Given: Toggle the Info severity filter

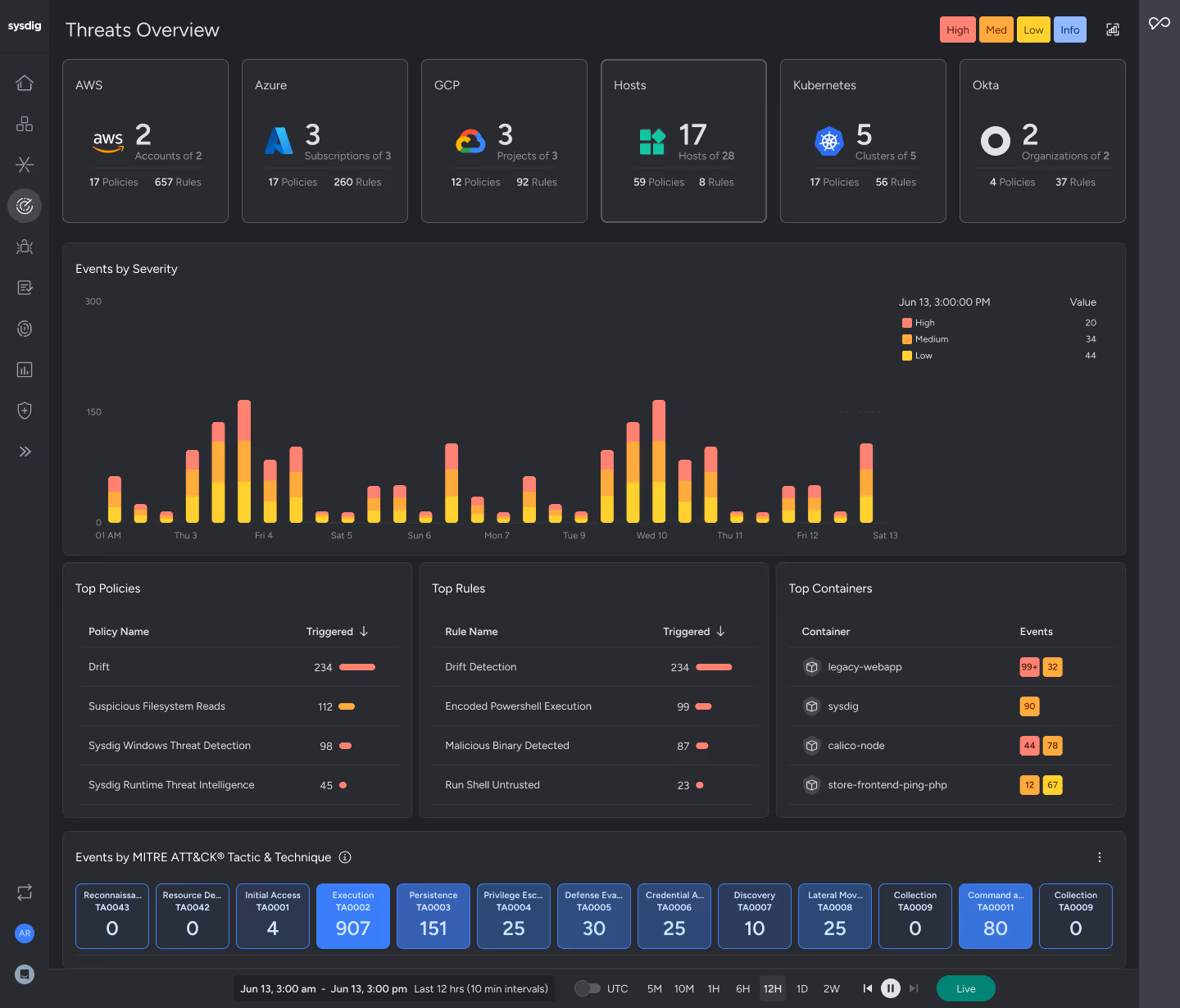Looking at the screenshot, I should coord(1070,30).
